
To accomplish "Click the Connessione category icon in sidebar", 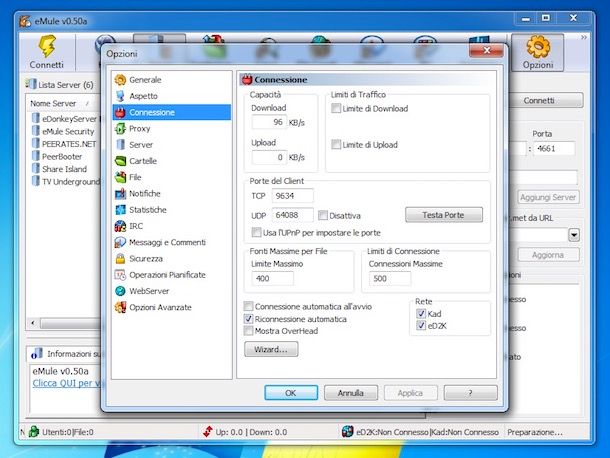I will (x=120, y=112).
